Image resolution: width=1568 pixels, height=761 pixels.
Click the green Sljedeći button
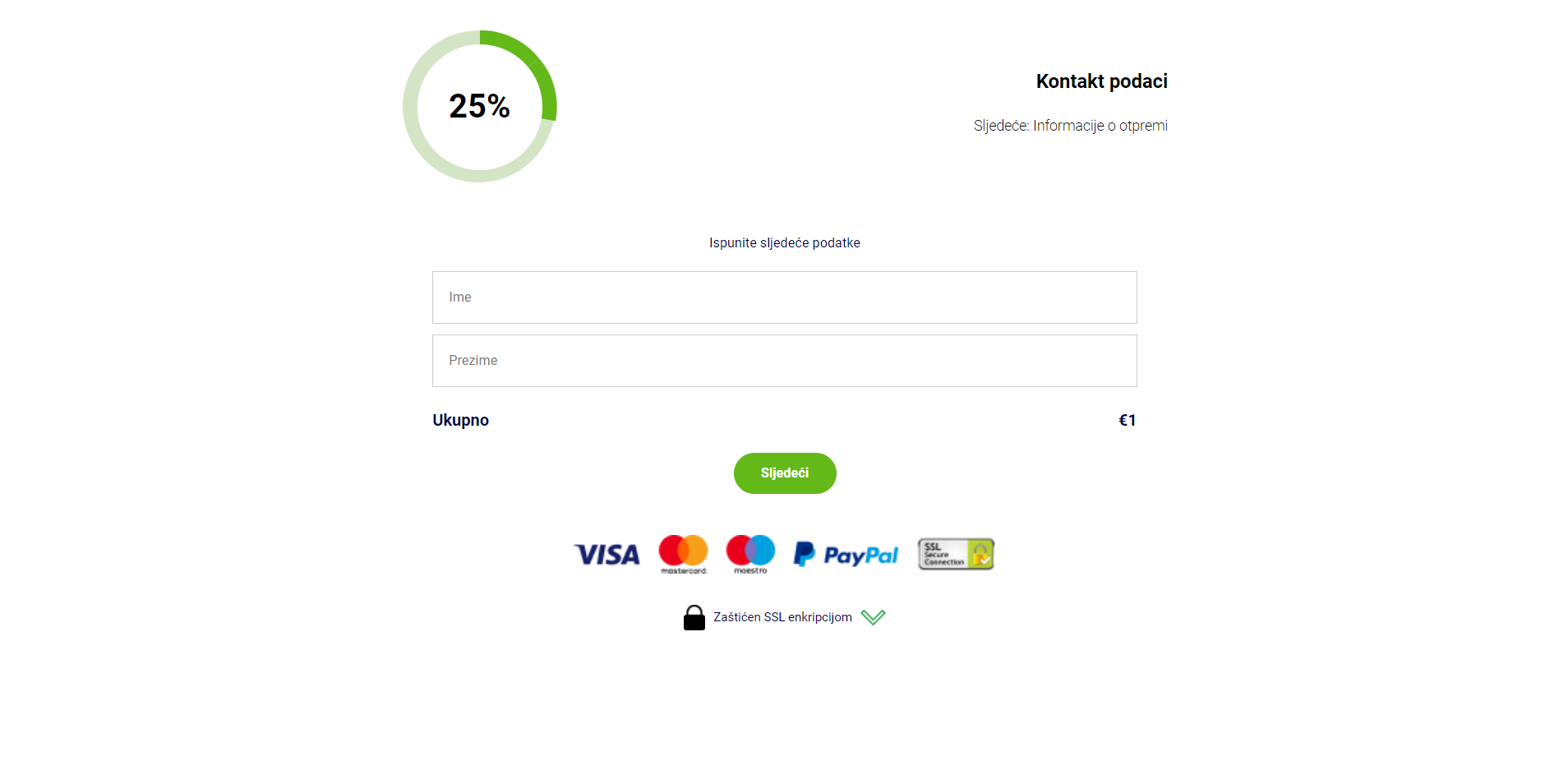(x=785, y=473)
